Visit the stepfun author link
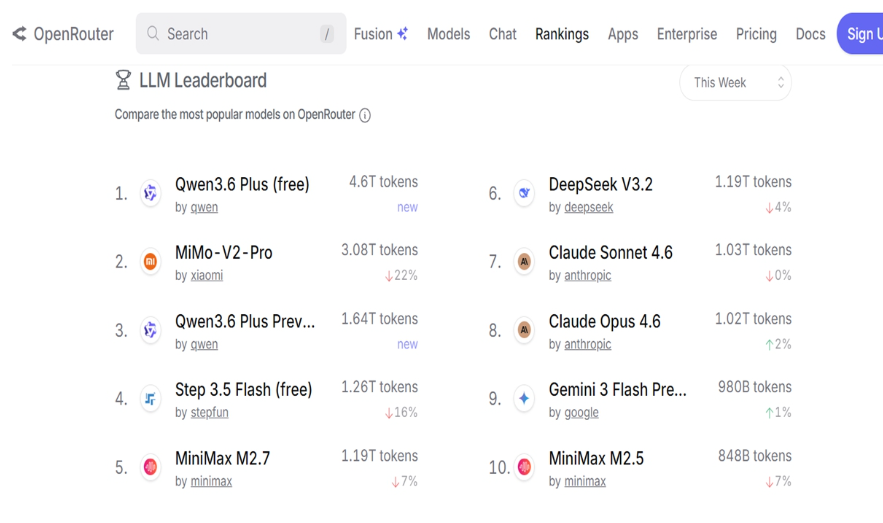The height and width of the screenshot is (523, 883). pyautogui.click(x=209, y=413)
